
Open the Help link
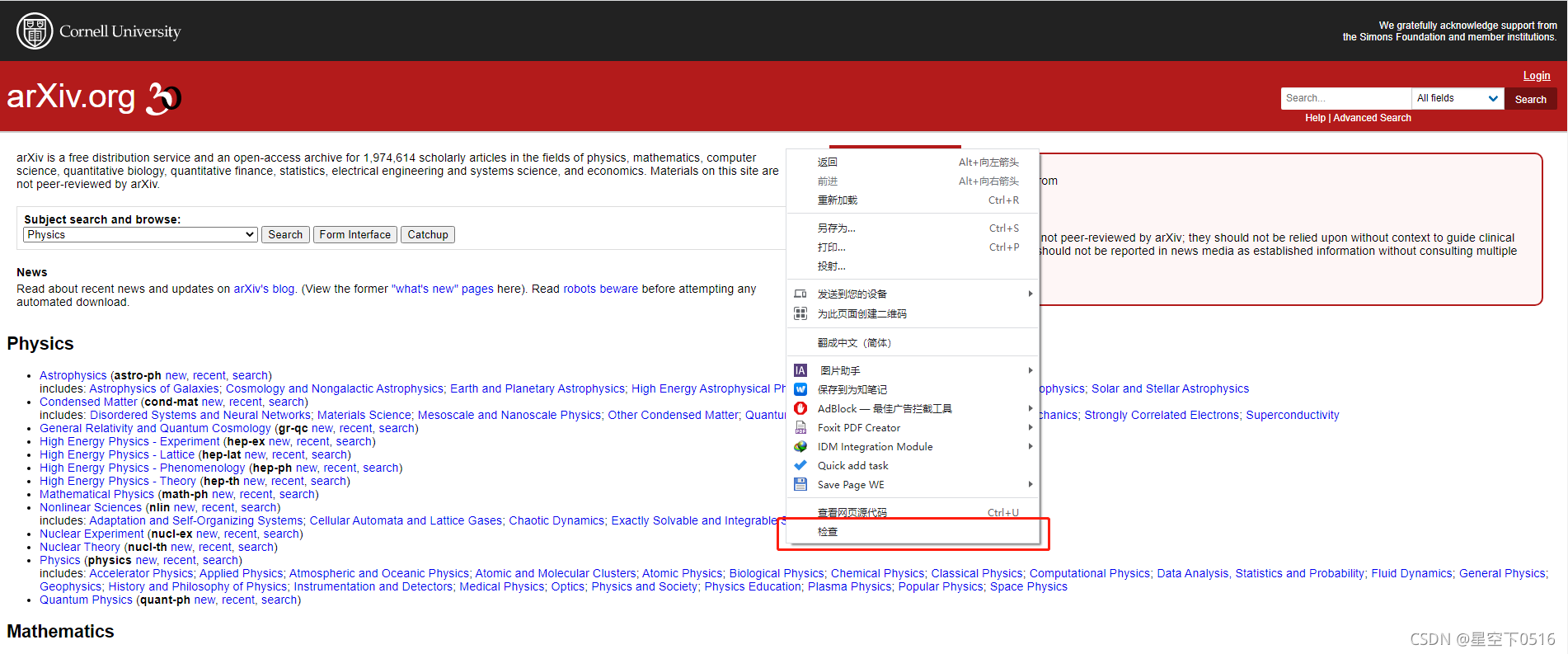(x=1315, y=118)
